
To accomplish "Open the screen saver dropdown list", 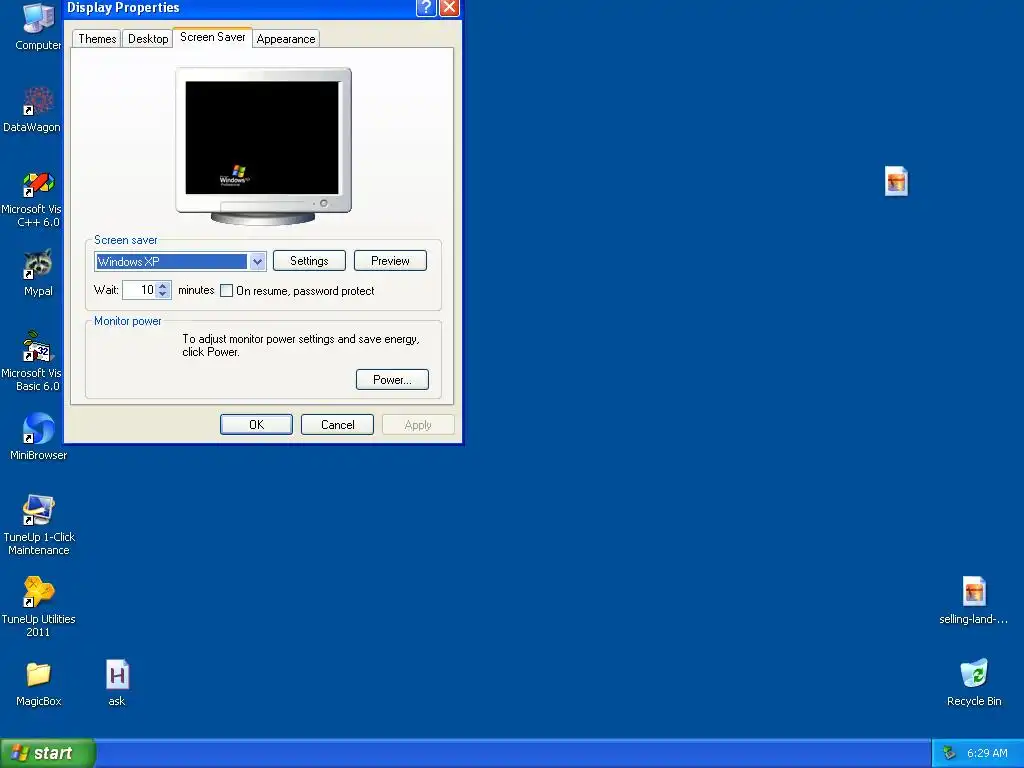I will (x=257, y=262).
